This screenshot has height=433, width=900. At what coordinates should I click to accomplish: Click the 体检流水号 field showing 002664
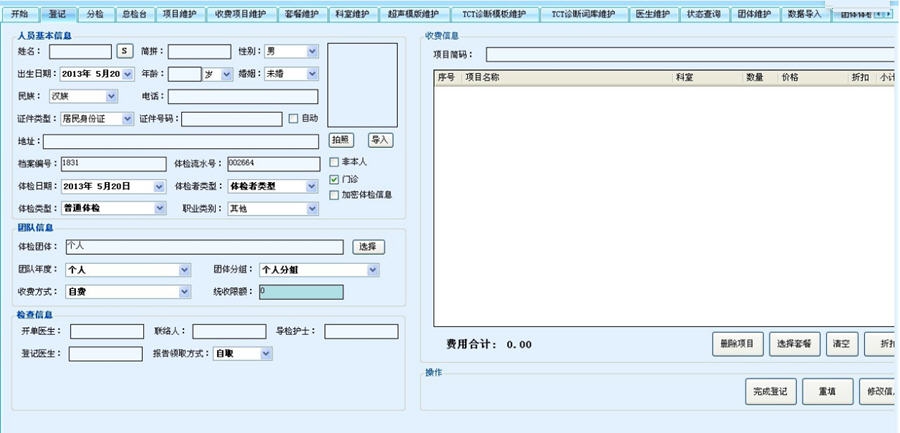pyautogui.click(x=274, y=164)
